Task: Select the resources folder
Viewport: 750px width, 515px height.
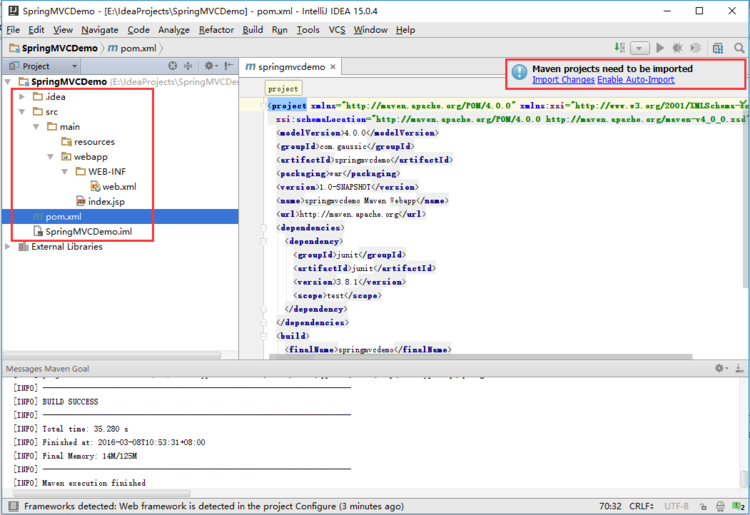Action: coord(88,142)
